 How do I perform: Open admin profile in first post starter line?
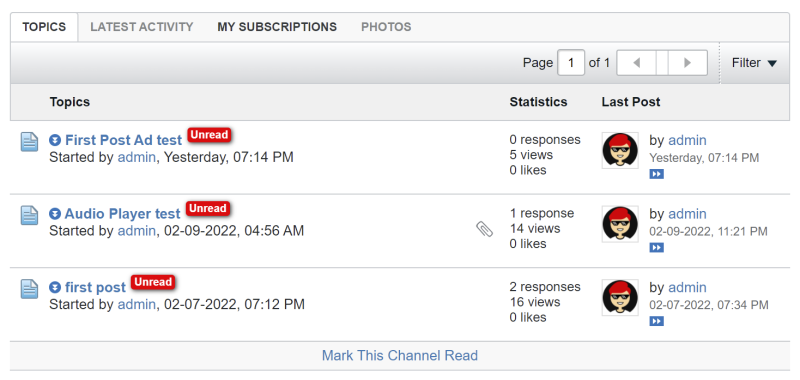tap(137, 305)
